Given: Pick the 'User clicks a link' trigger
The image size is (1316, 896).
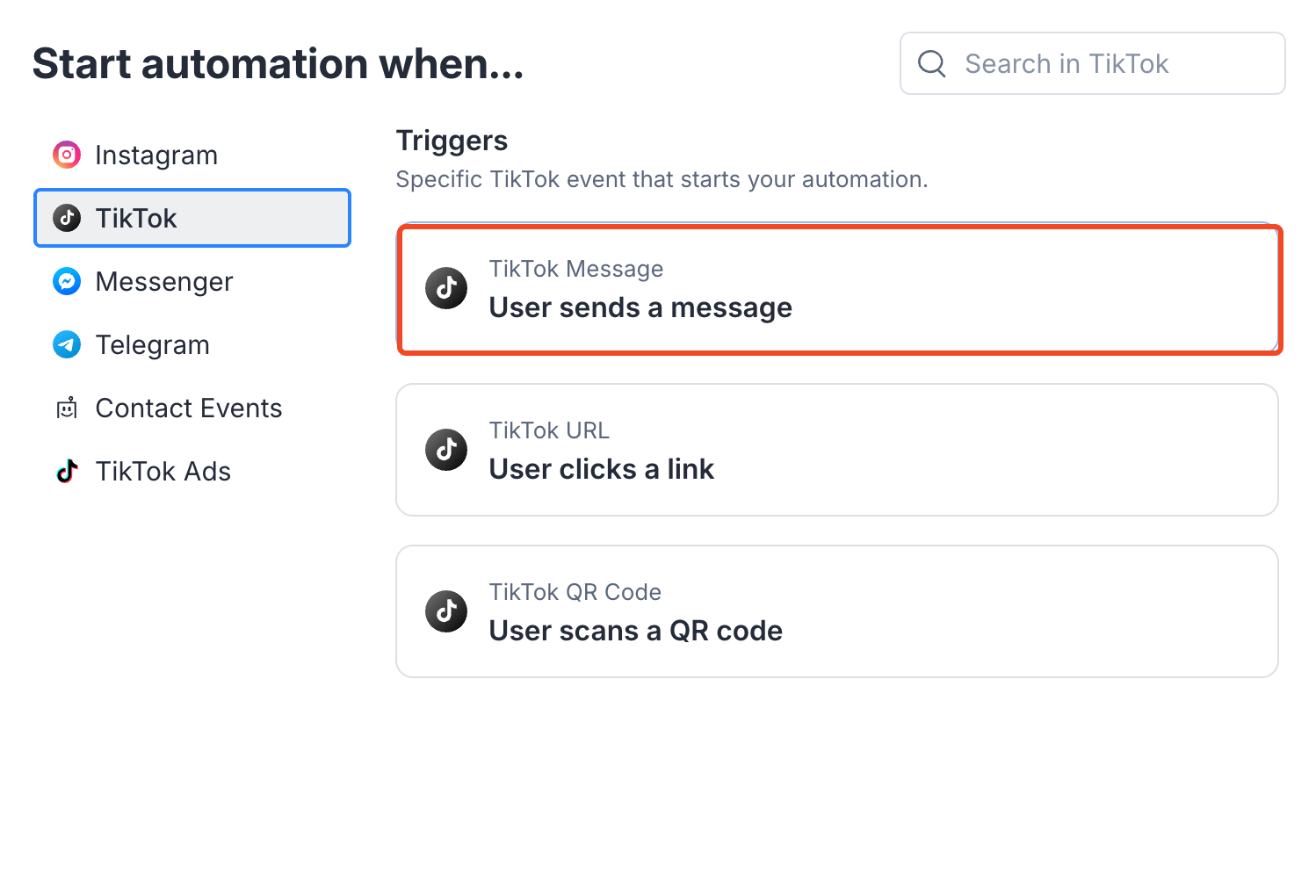Looking at the screenshot, I should 837,450.
